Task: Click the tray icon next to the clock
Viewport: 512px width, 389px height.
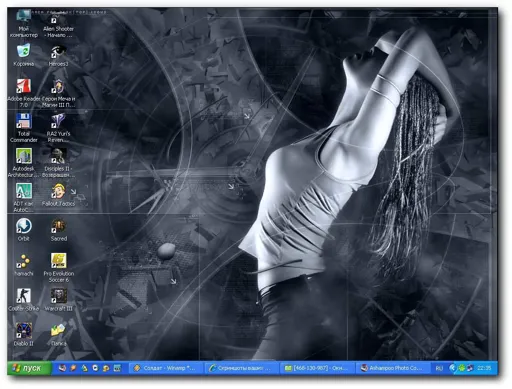Action: [470, 368]
